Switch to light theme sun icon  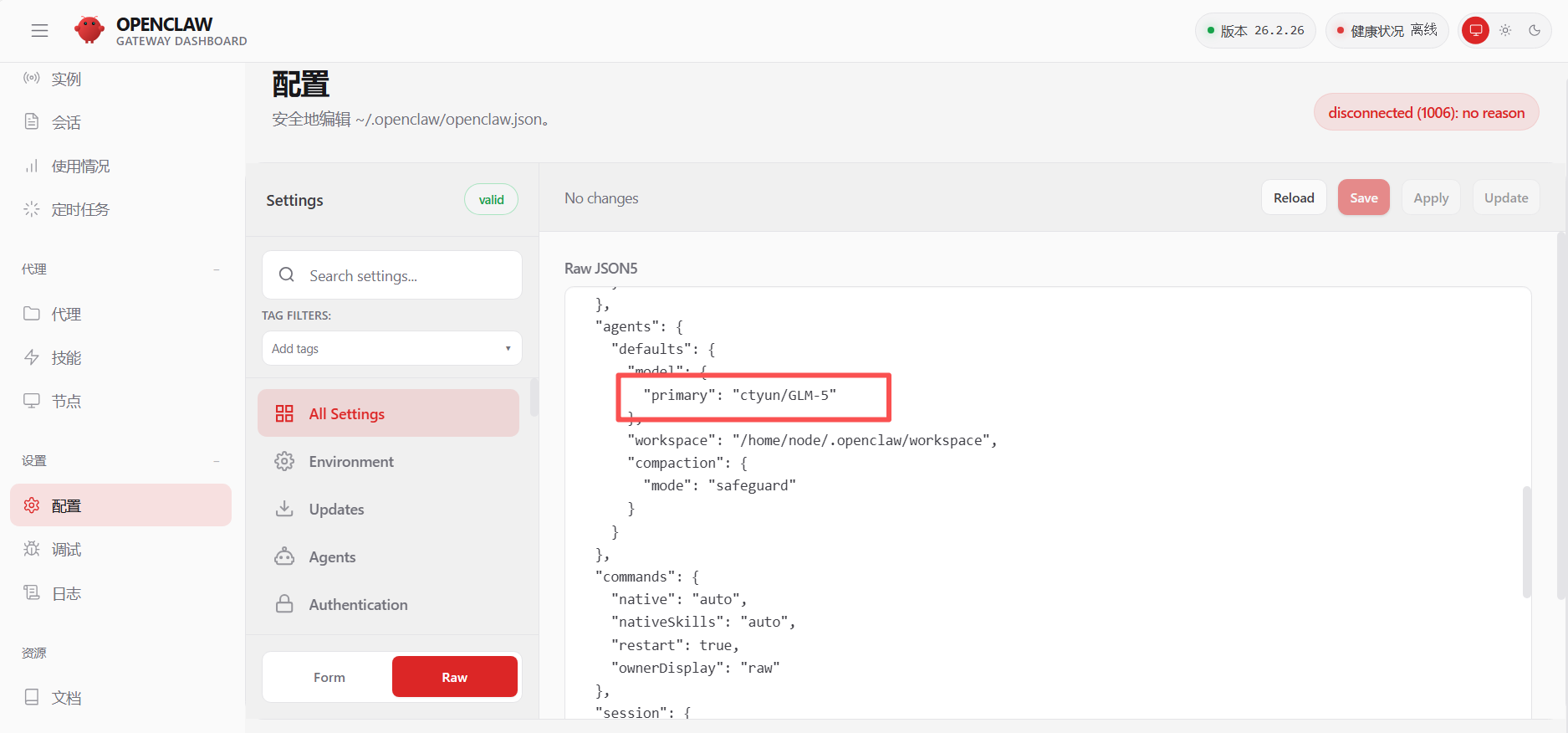point(1505,31)
